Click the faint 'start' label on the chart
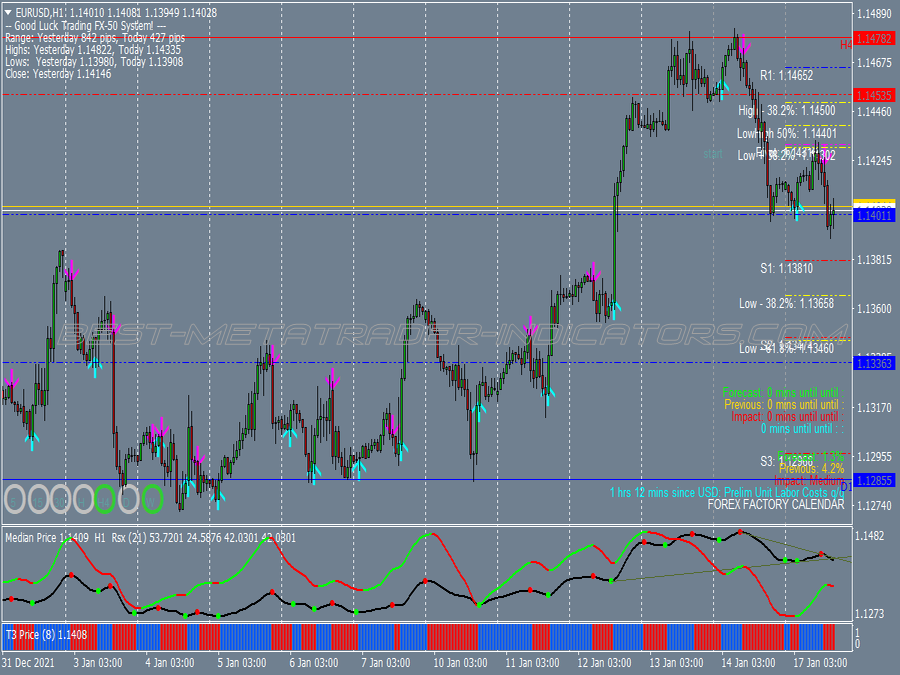900x675 pixels. [713, 154]
